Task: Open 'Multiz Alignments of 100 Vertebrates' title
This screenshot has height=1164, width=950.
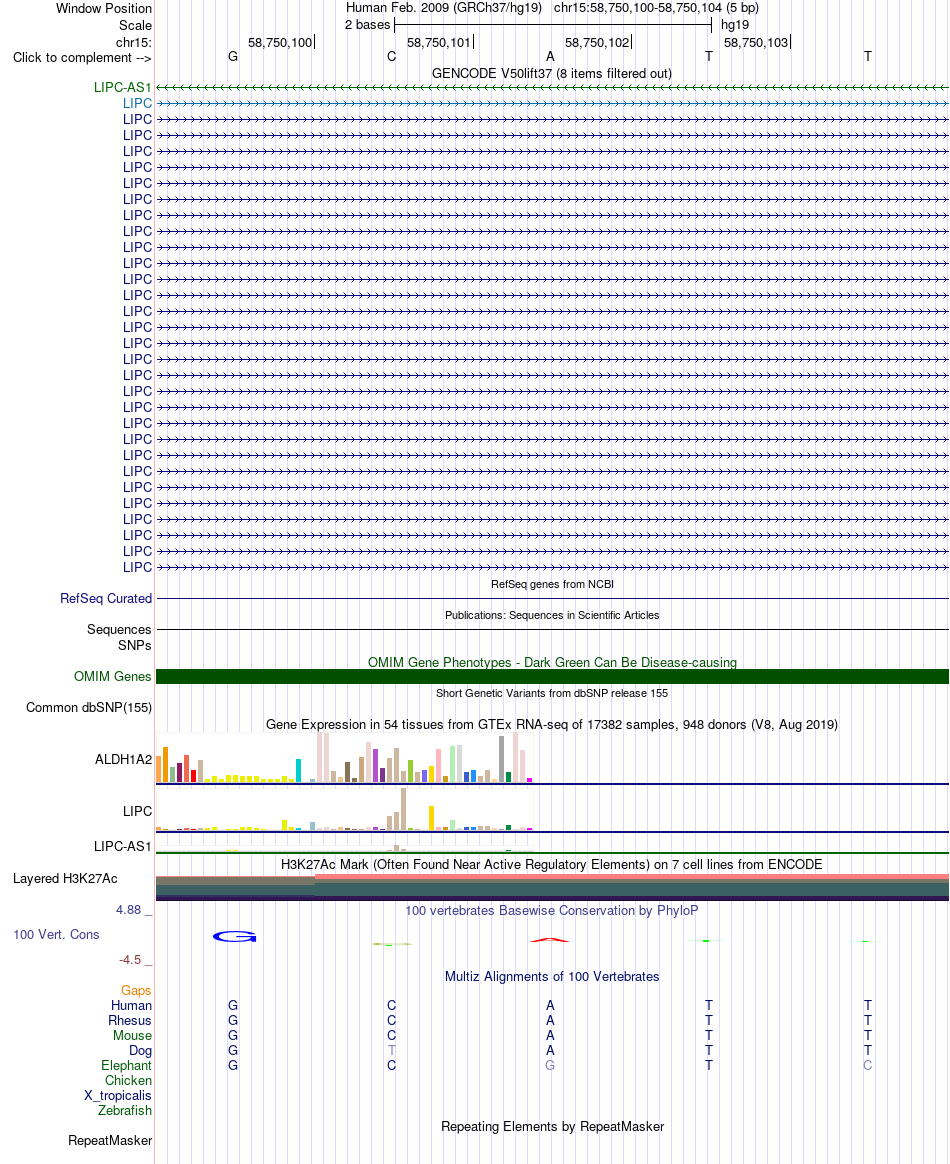Action: (552, 977)
